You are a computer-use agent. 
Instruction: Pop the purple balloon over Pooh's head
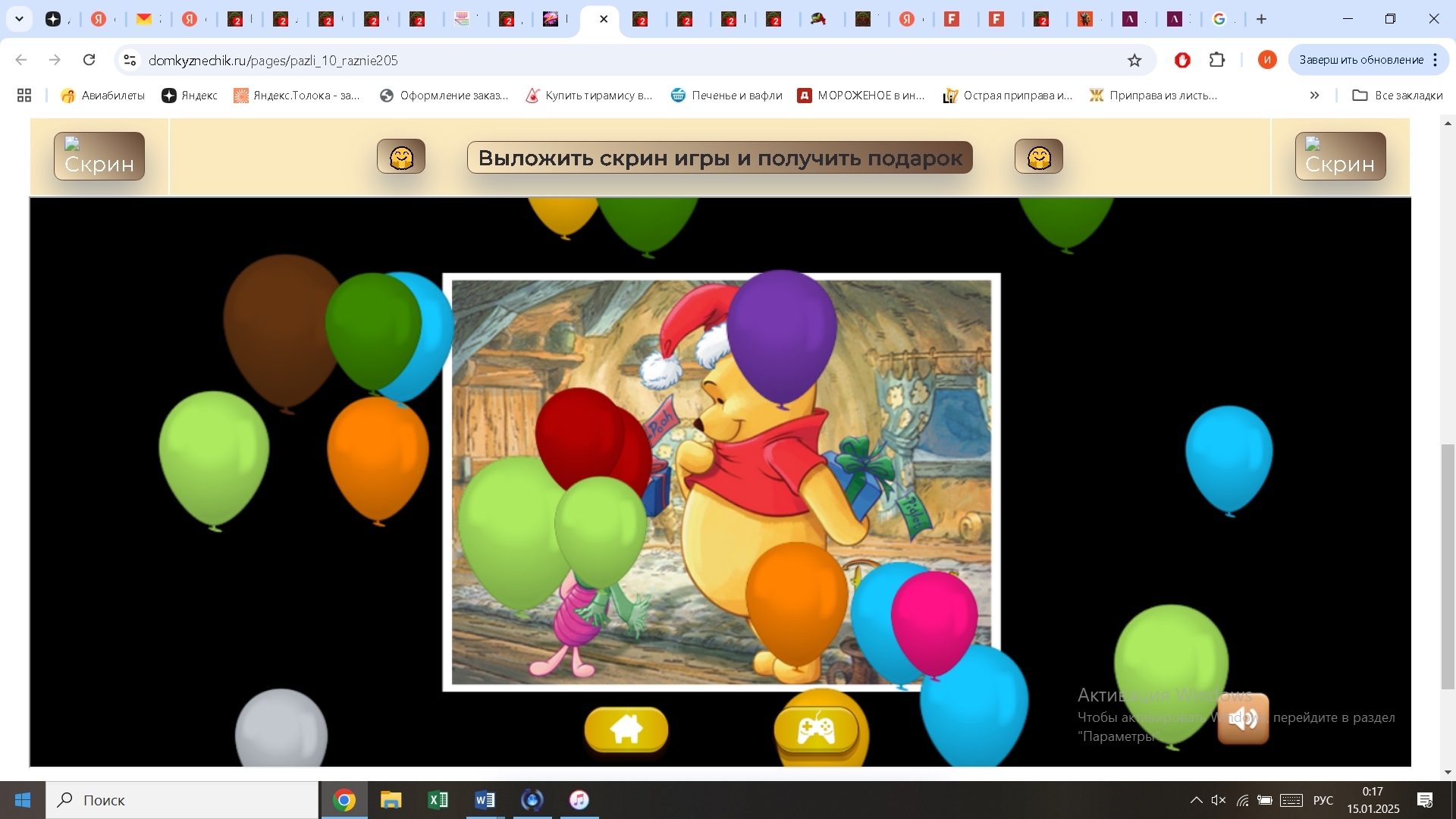coord(781,337)
